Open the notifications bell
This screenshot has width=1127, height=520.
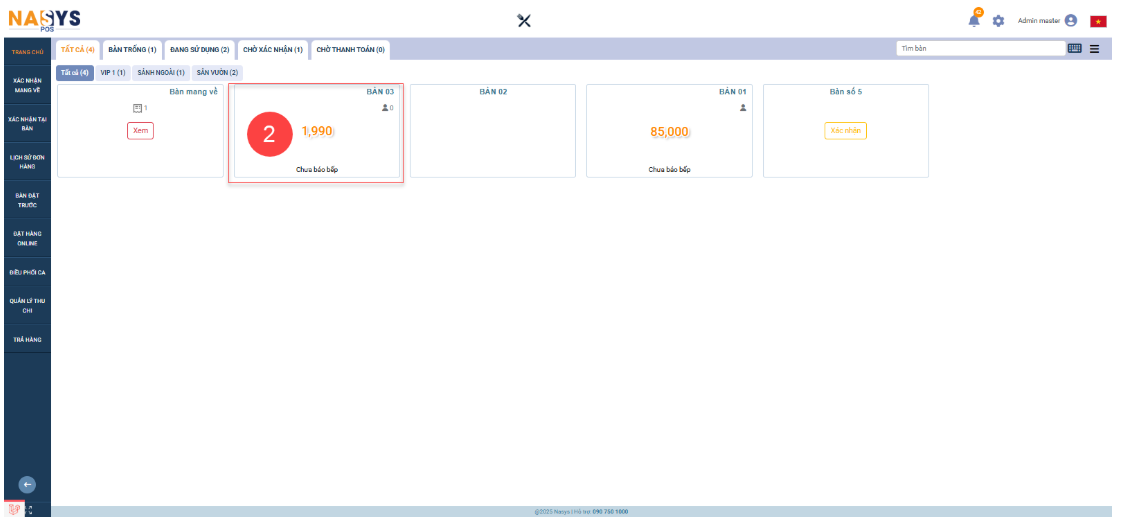974,20
